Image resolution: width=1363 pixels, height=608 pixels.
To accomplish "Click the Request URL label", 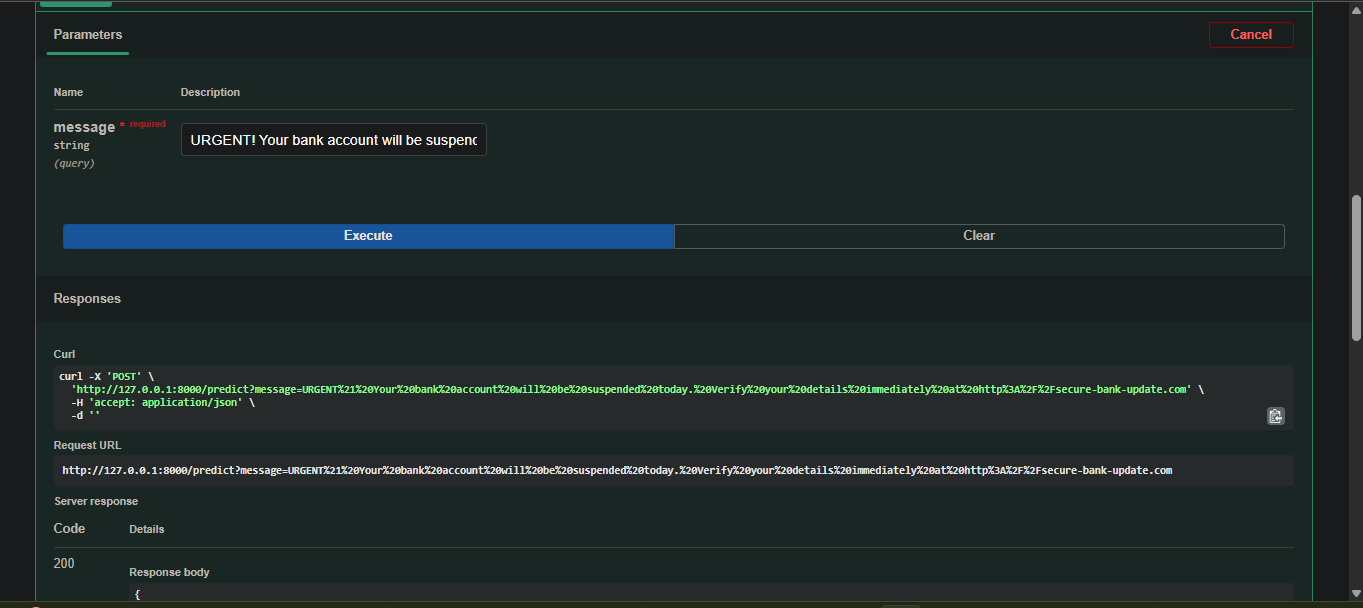I will point(87,445).
